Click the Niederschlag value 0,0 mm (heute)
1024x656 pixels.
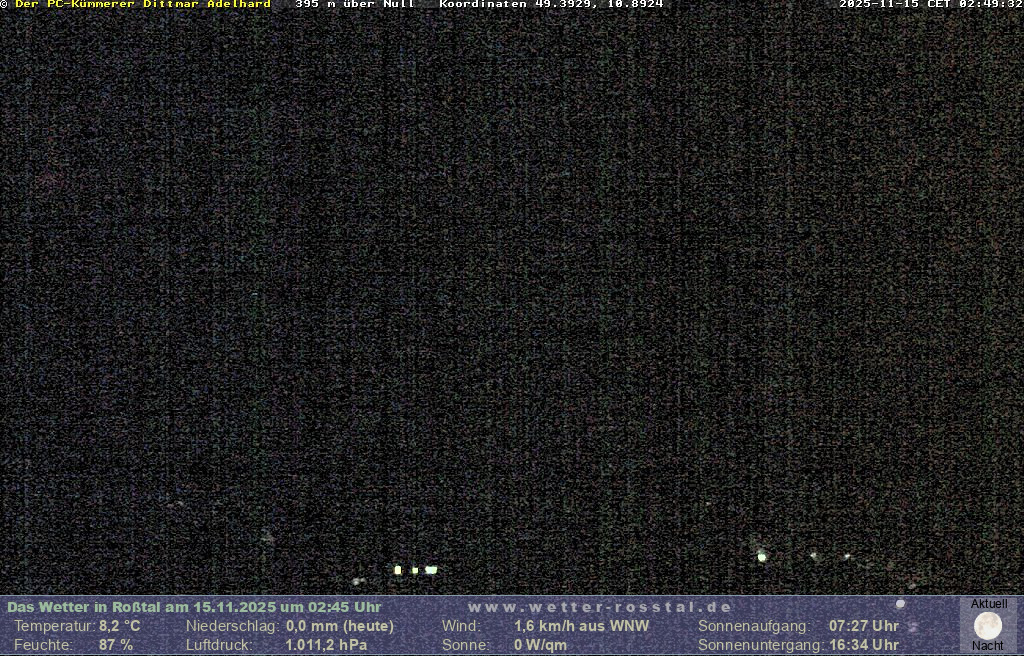point(340,626)
